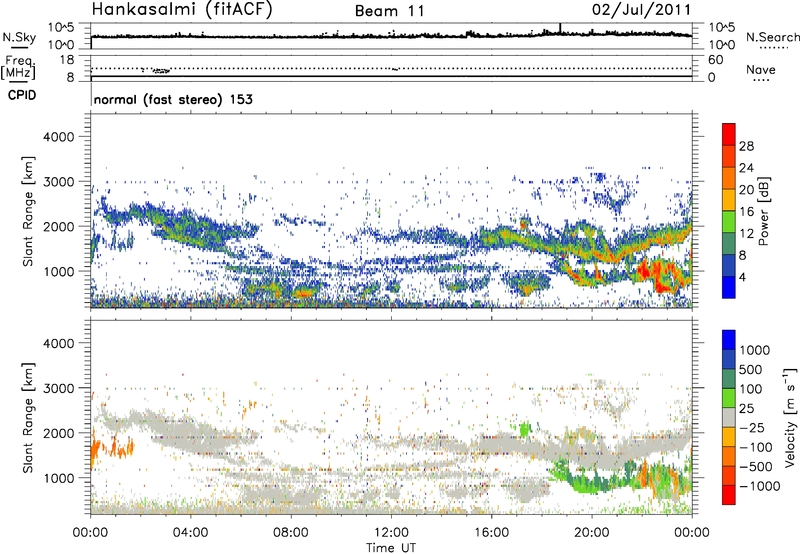Click the '-1000' velocity scale value
Image resolution: width=800 pixels, height=554 pixels.
point(759,486)
